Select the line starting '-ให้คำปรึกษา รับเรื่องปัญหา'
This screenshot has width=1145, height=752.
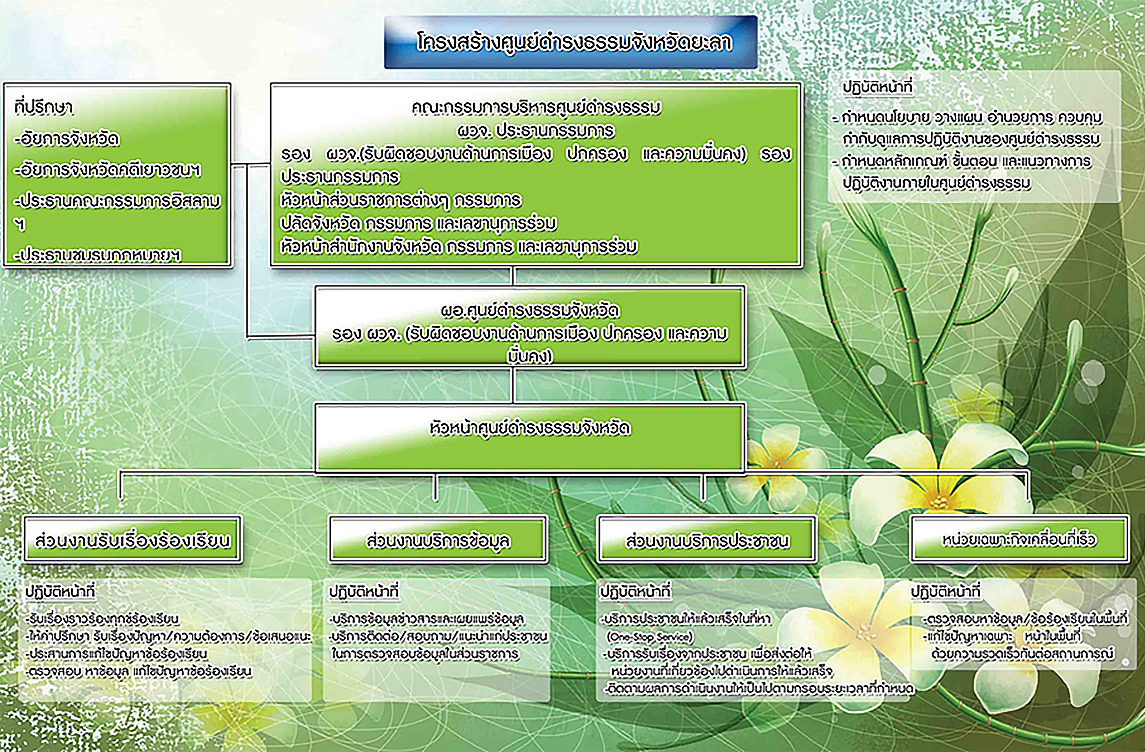pyautogui.click(x=168, y=637)
